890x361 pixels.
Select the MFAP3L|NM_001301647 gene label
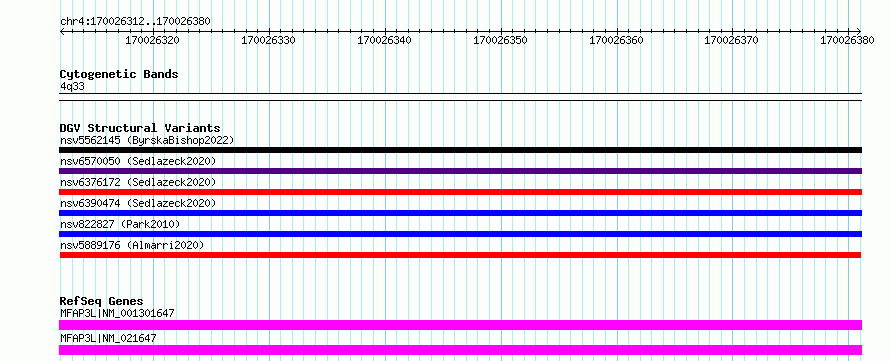pyautogui.click(x=117, y=313)
